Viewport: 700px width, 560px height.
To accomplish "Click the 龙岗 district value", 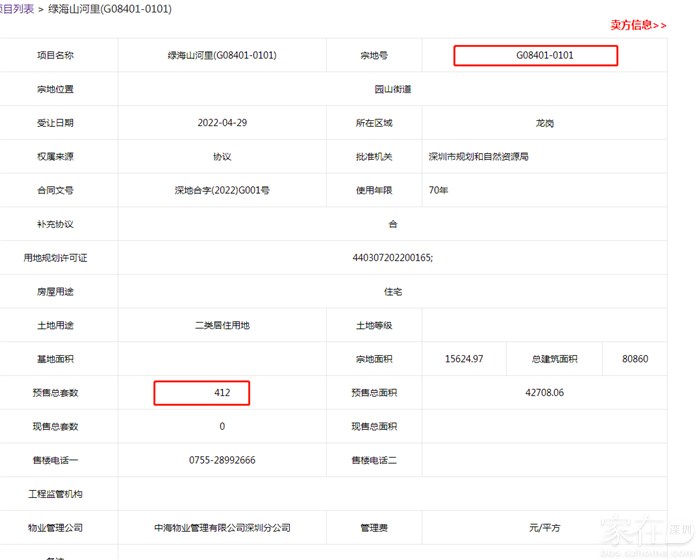I will point(545,123).
